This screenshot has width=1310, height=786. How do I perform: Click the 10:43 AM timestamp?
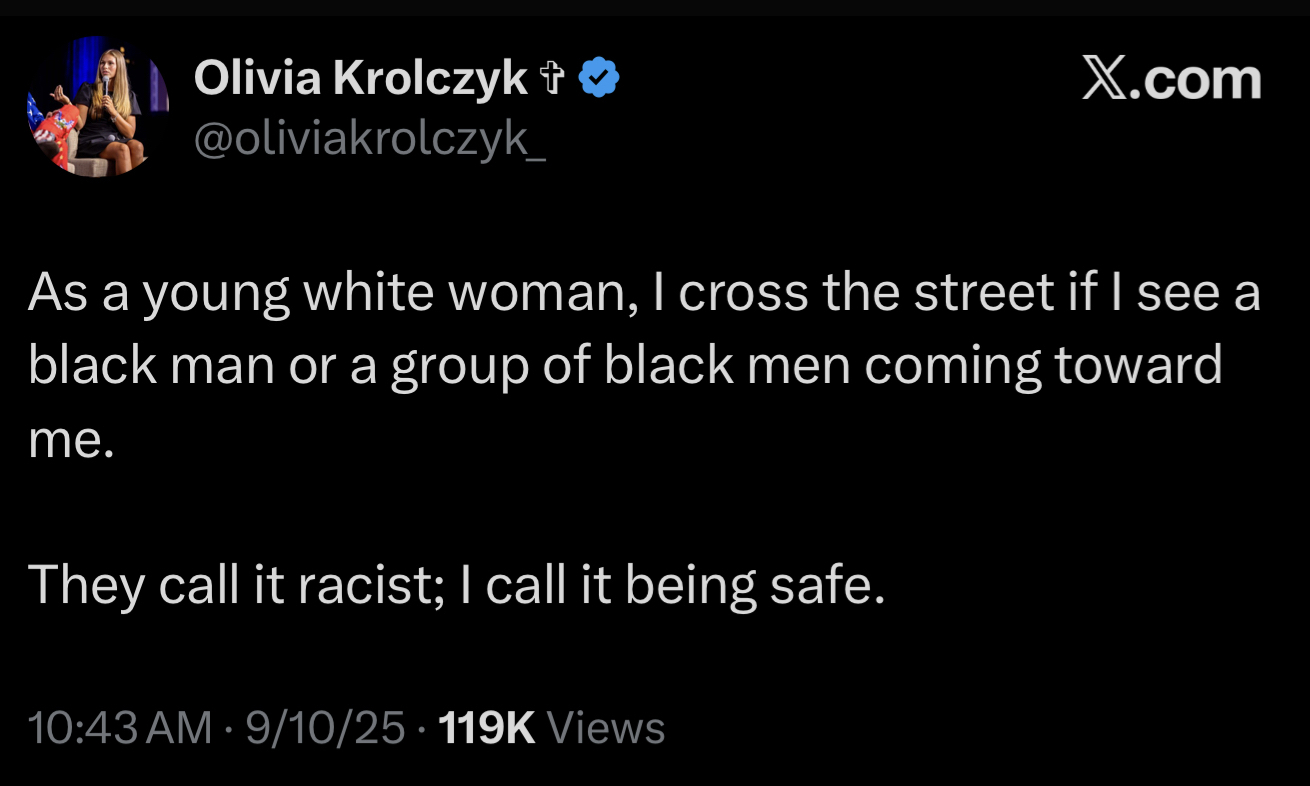tap(120, 727)
